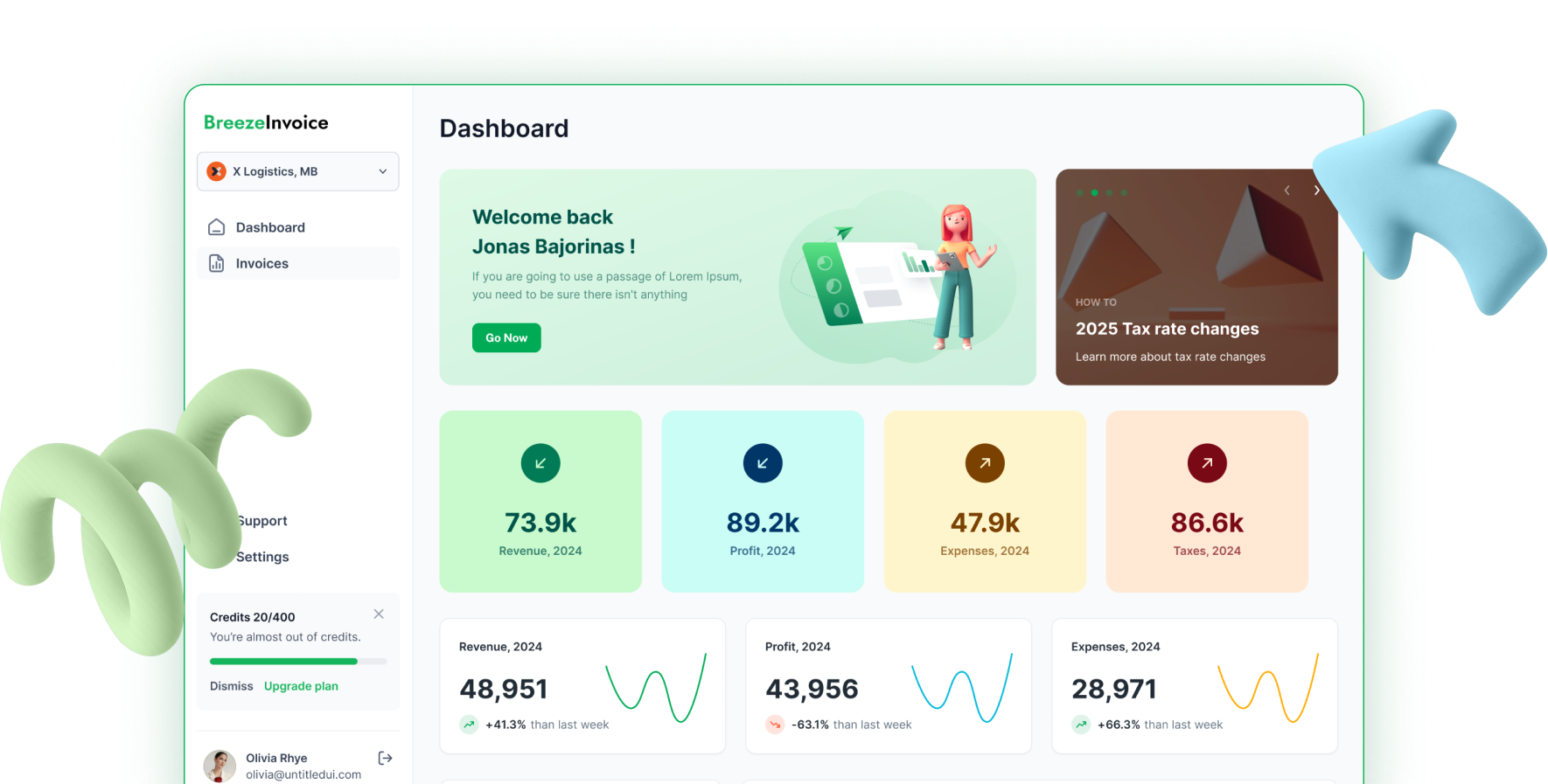Click the downward trend icon beside -63.1%
The image size is (1548, 784).
[775, 725]
